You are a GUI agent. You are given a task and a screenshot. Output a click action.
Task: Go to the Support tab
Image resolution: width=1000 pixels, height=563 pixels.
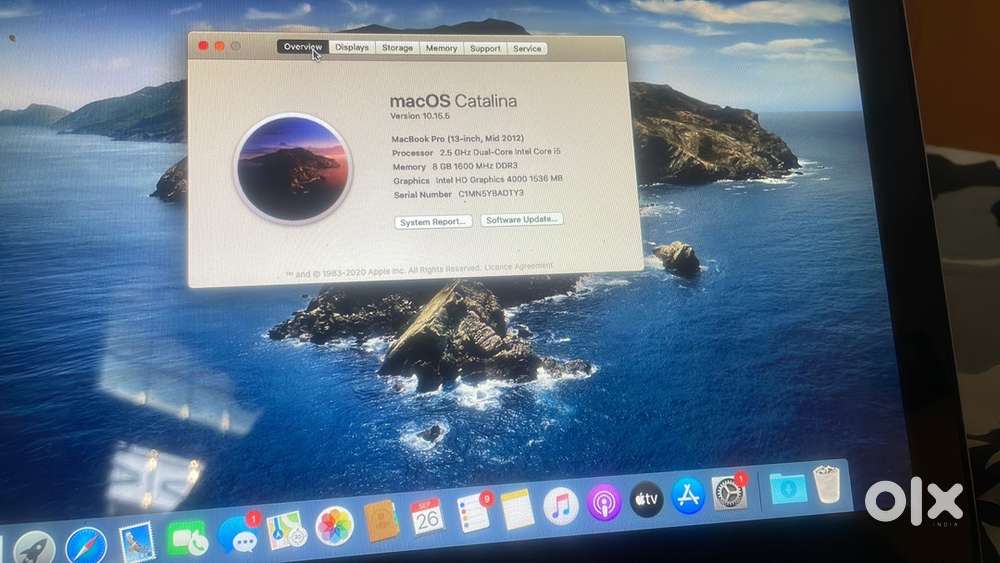click(x=485, y=48)
